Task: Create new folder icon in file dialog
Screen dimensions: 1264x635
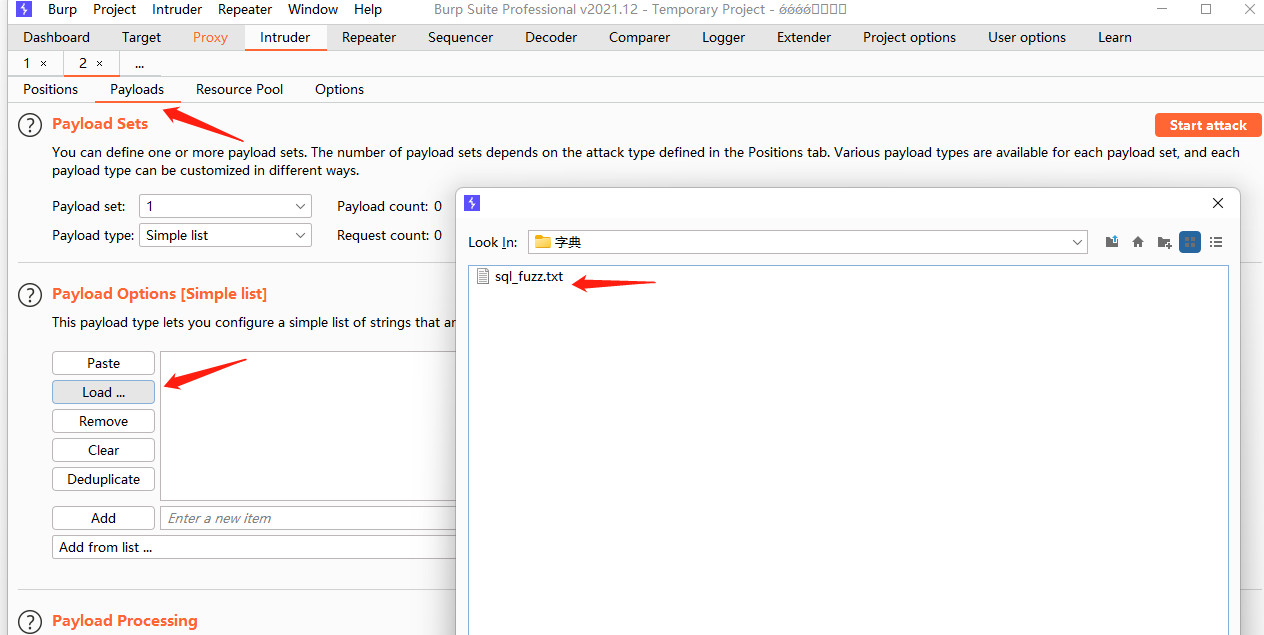Action: [1164, 242]
